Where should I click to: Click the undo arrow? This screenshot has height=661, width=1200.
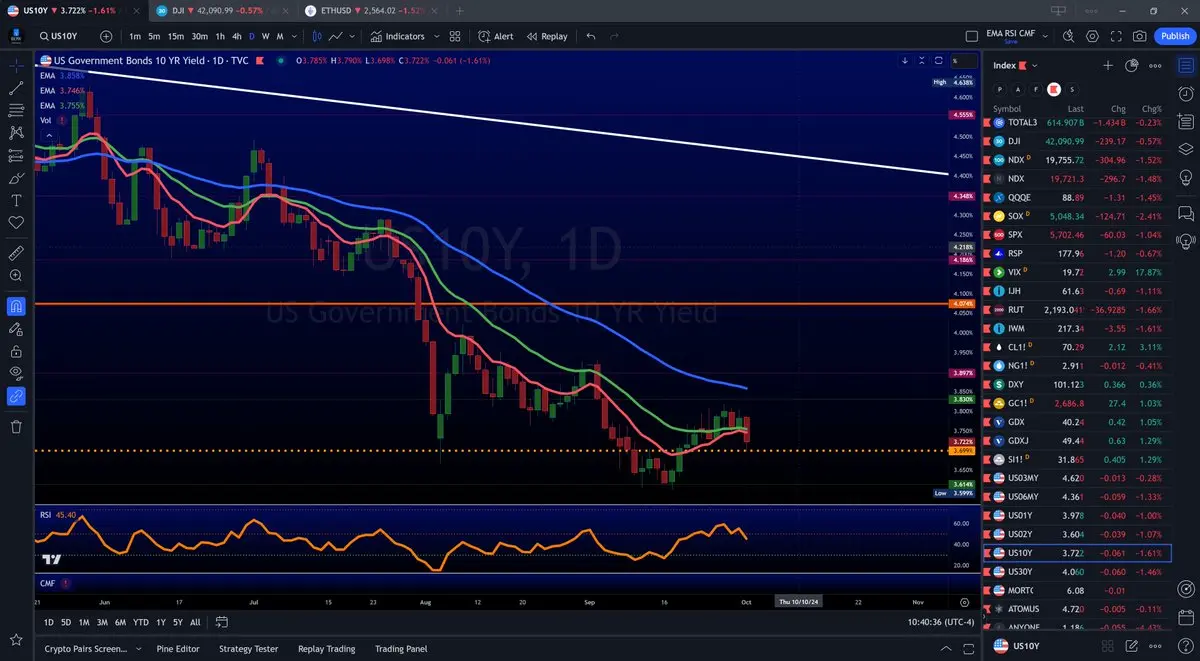click(x=591, y=36)
